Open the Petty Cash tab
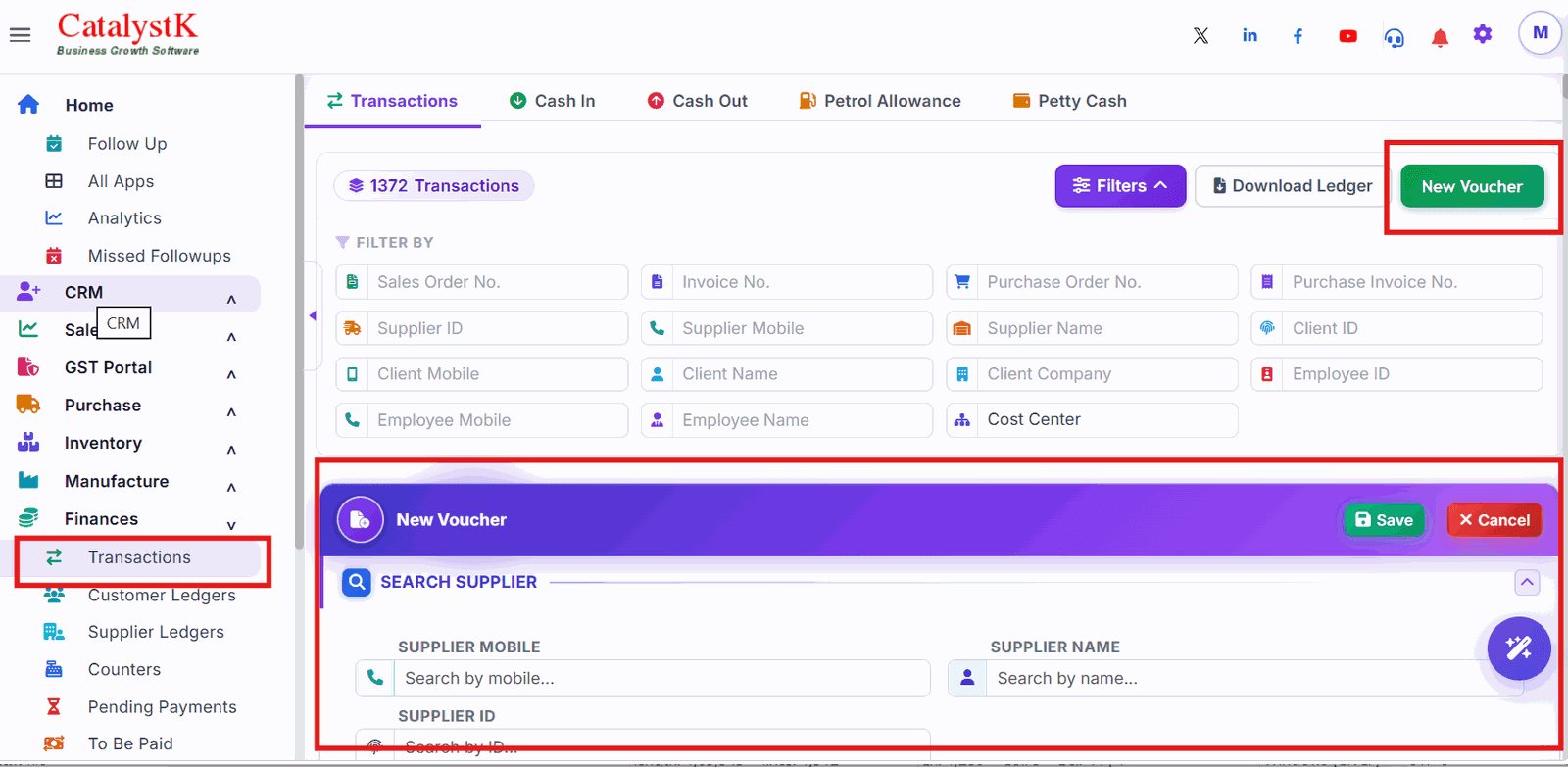 (1070, 101)
